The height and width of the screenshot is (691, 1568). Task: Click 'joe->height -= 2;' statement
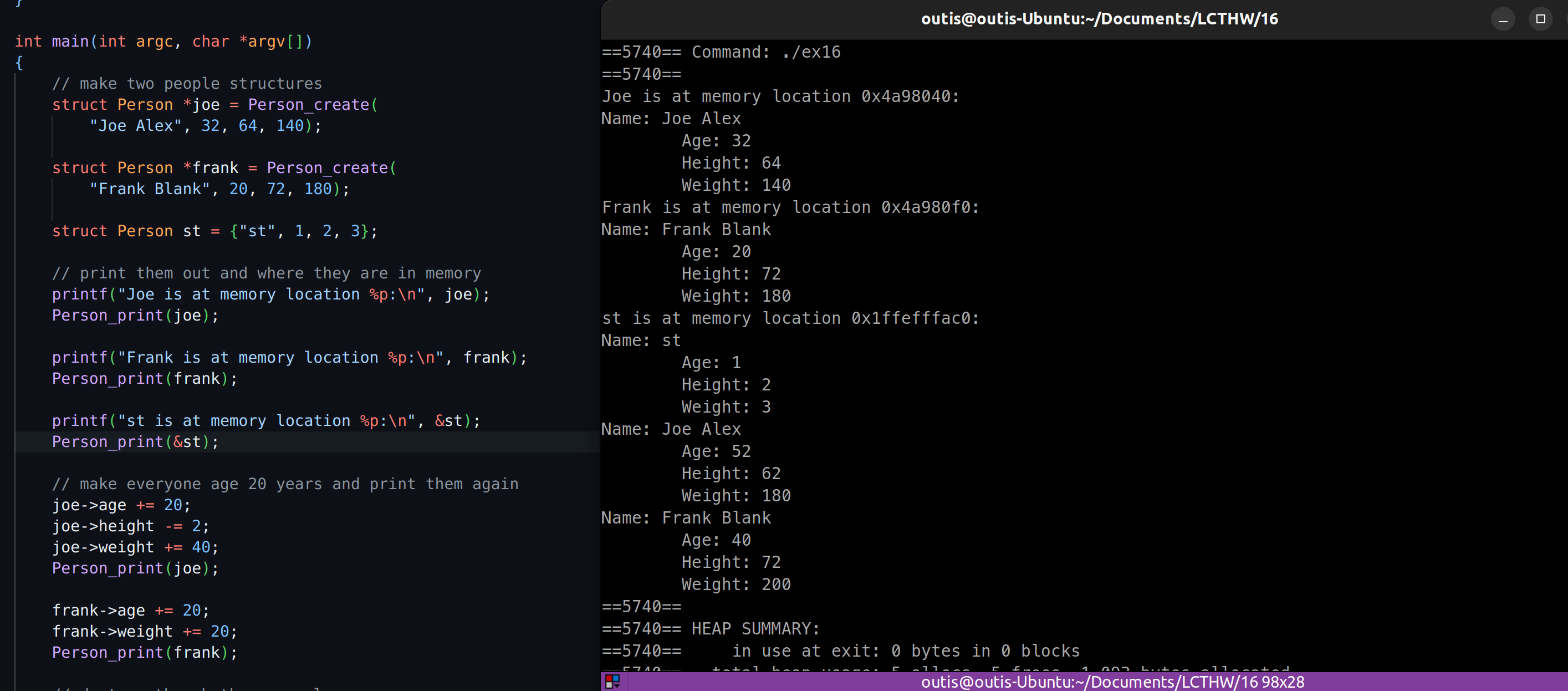pyautogui.click(x=130, y=526)
